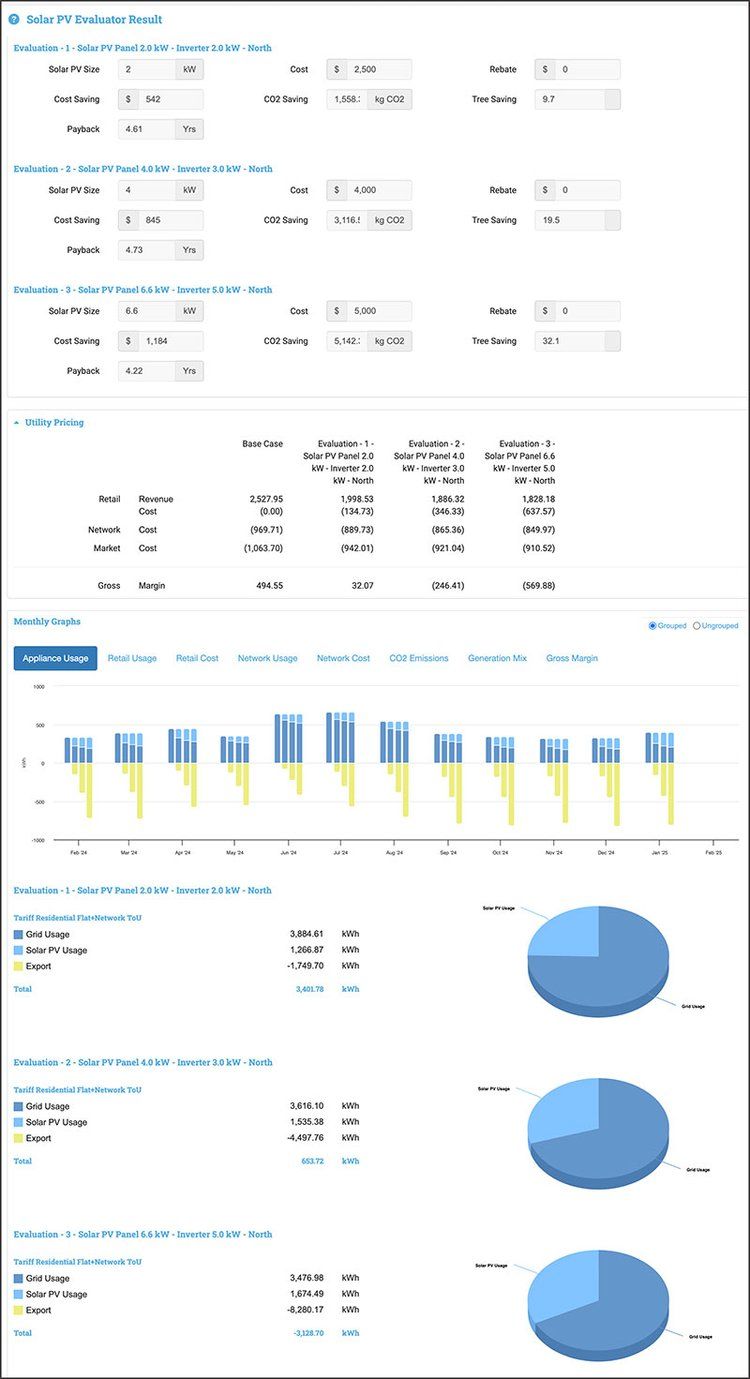The width and height of the screenshot is (750, 1379).
Task: Select the Ungrouped radio option
Action: click(x=697, y=626)
